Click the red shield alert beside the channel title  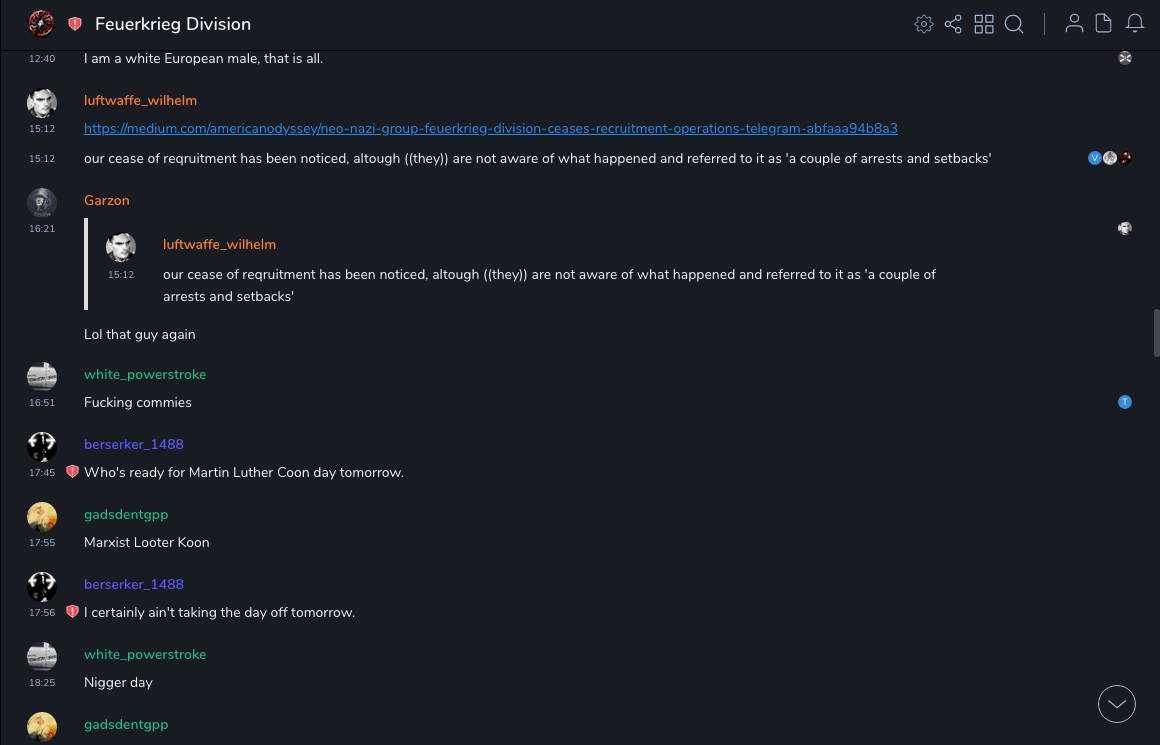click(x=75, y=24)
